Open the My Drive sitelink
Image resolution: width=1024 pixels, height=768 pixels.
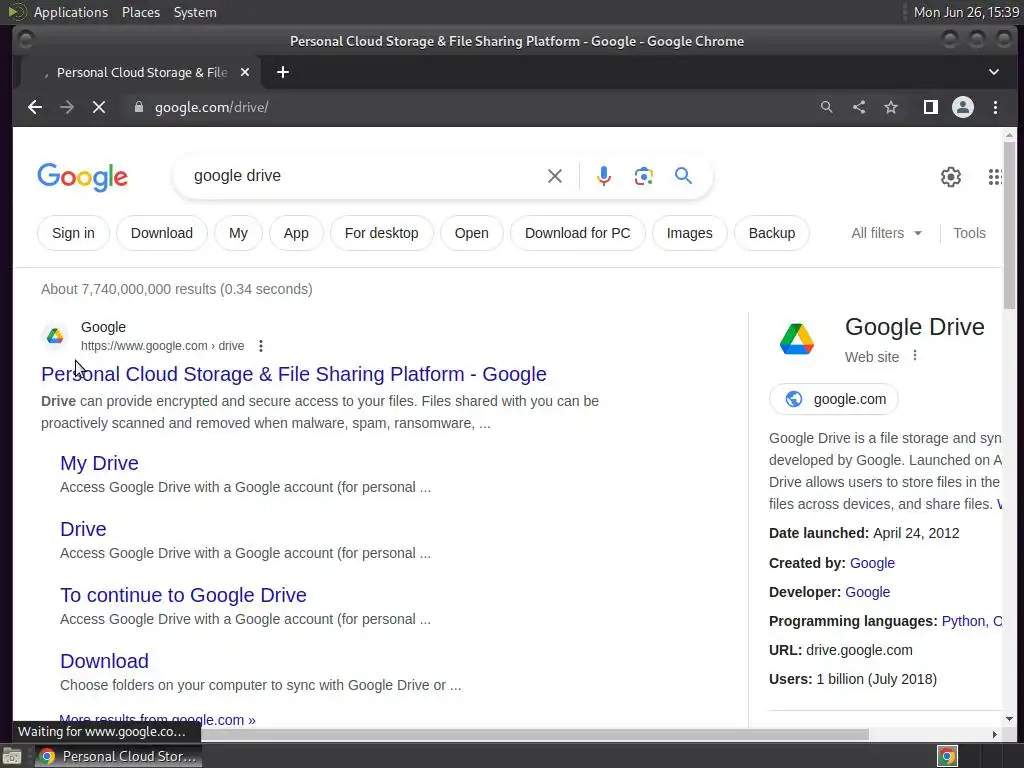click(99, 463)
